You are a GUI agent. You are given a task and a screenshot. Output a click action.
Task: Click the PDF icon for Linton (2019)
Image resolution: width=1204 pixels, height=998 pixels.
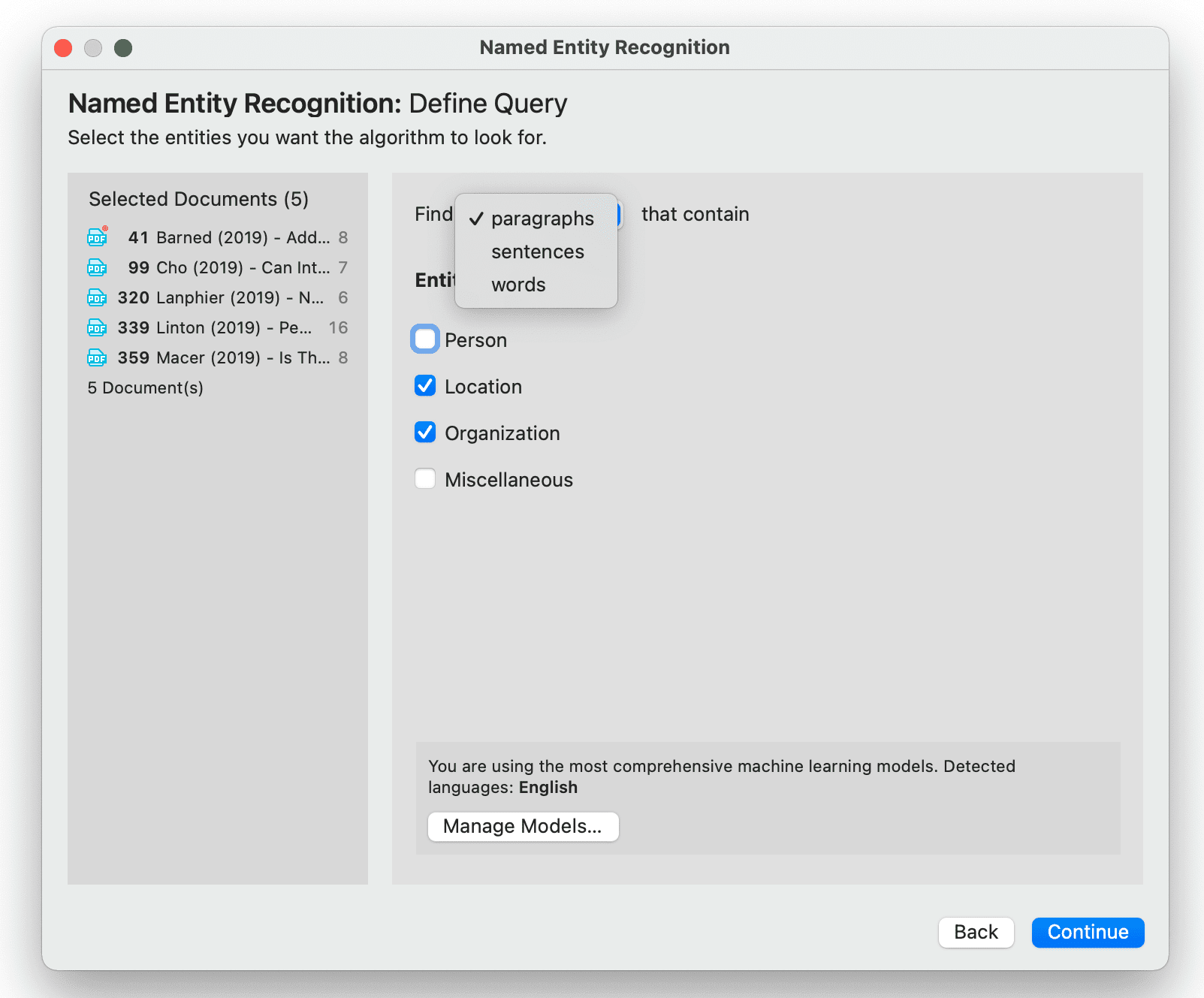97,327
